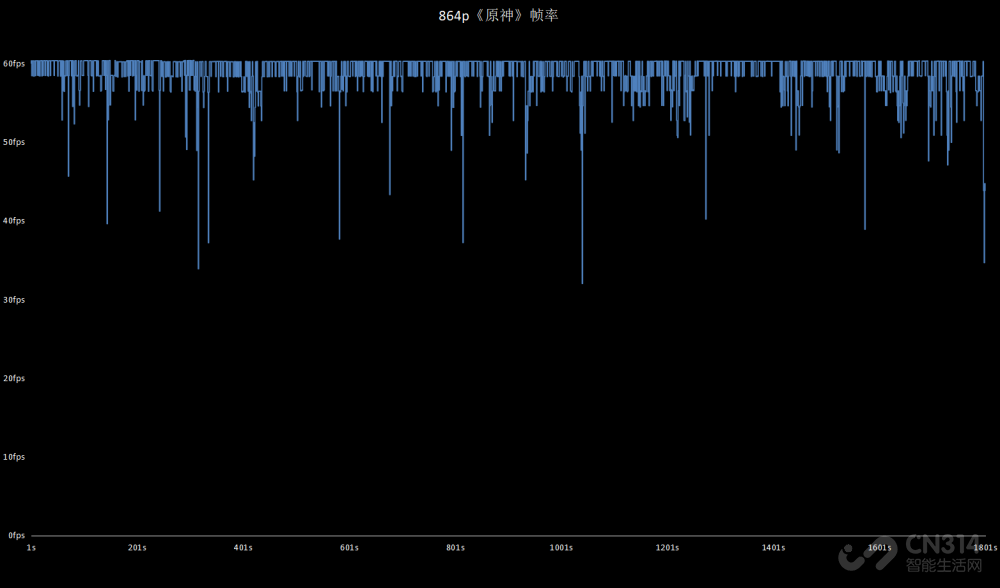This screenshot has height=588, width=1000.
Task: Click the chart title 864p《原神》帧率
Action: 498,15
